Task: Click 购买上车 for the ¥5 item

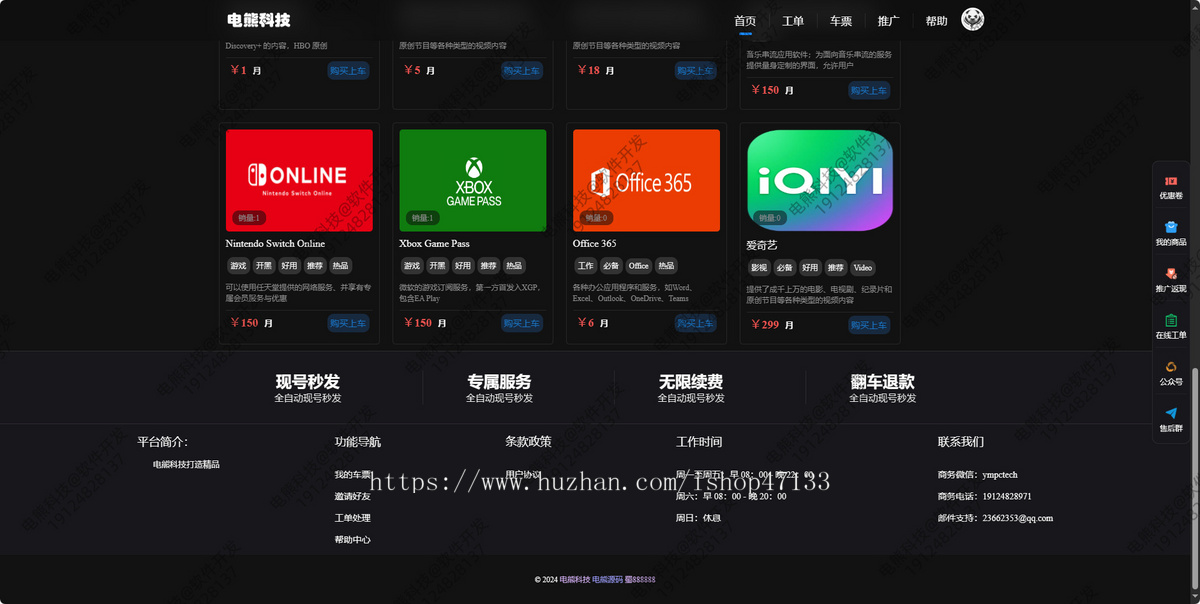Action: pos(522,70)
